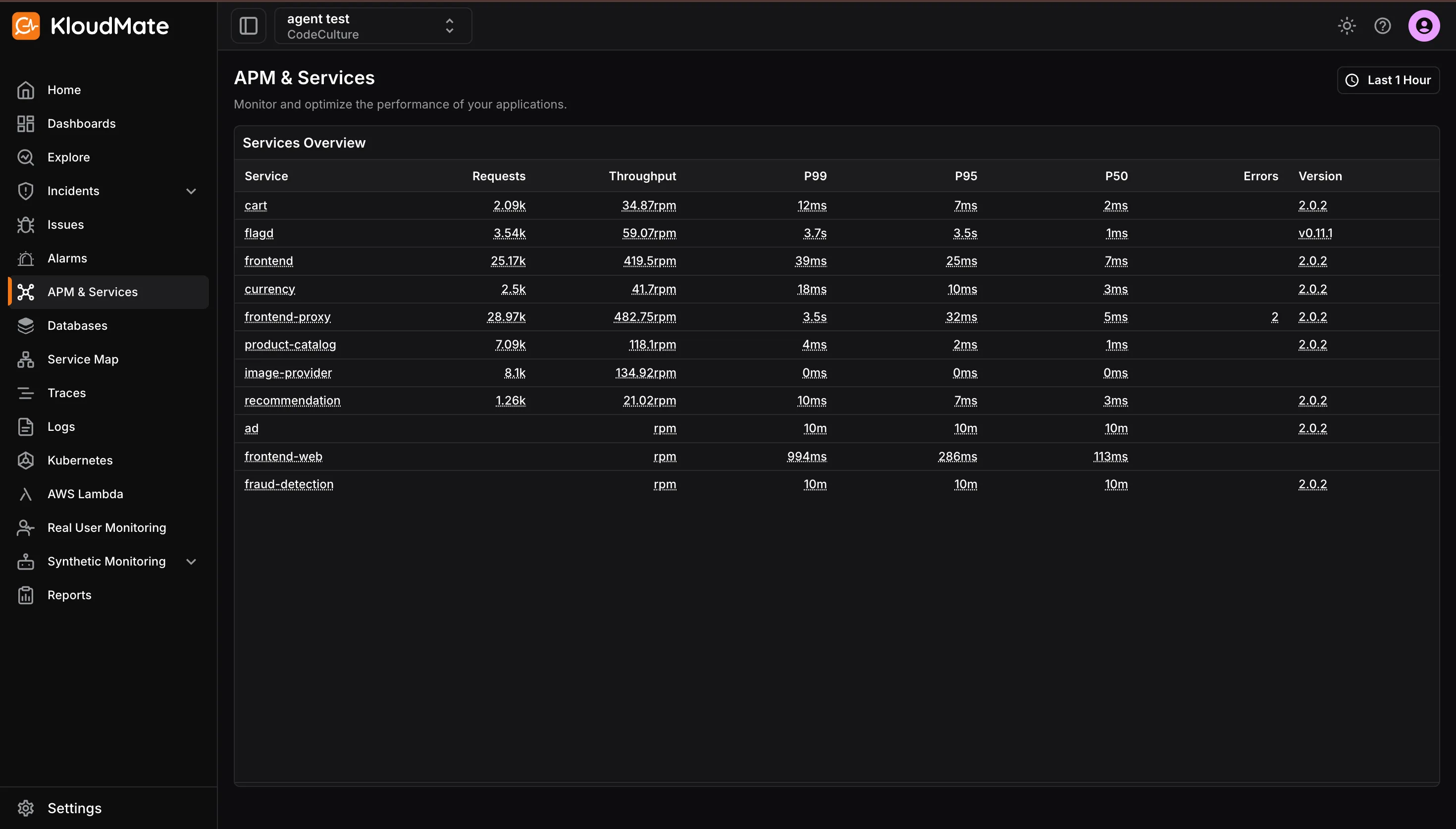Click the 3.7s P99 value for flagd
Image resolution: width=1456 pixels, height=829 pixels.
click(815, 233)
